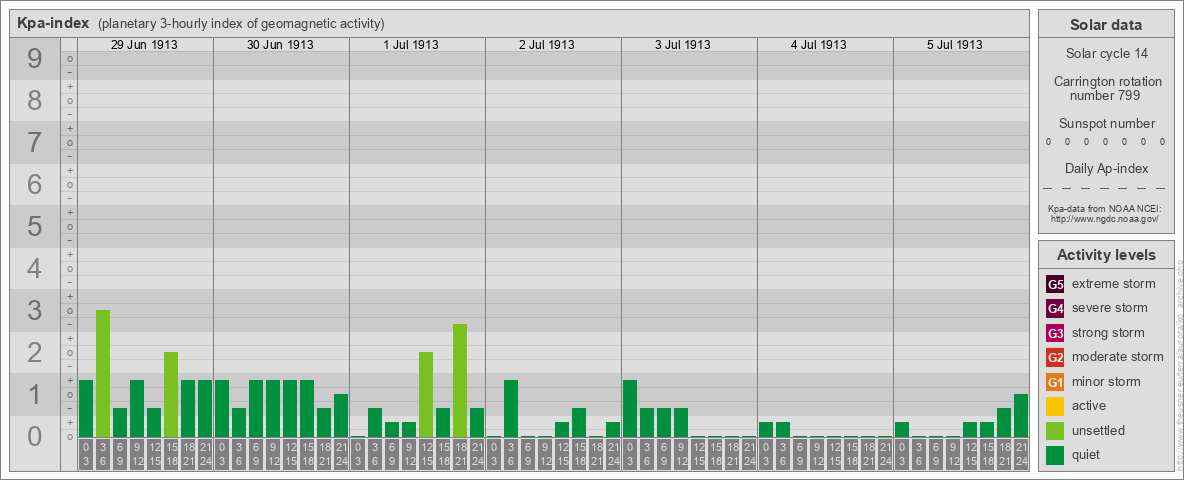Click the planetary 3-hourly index subtitle
Image resolution: width=1184 pixels, height=480 pixels.
(x=241, y=23)
